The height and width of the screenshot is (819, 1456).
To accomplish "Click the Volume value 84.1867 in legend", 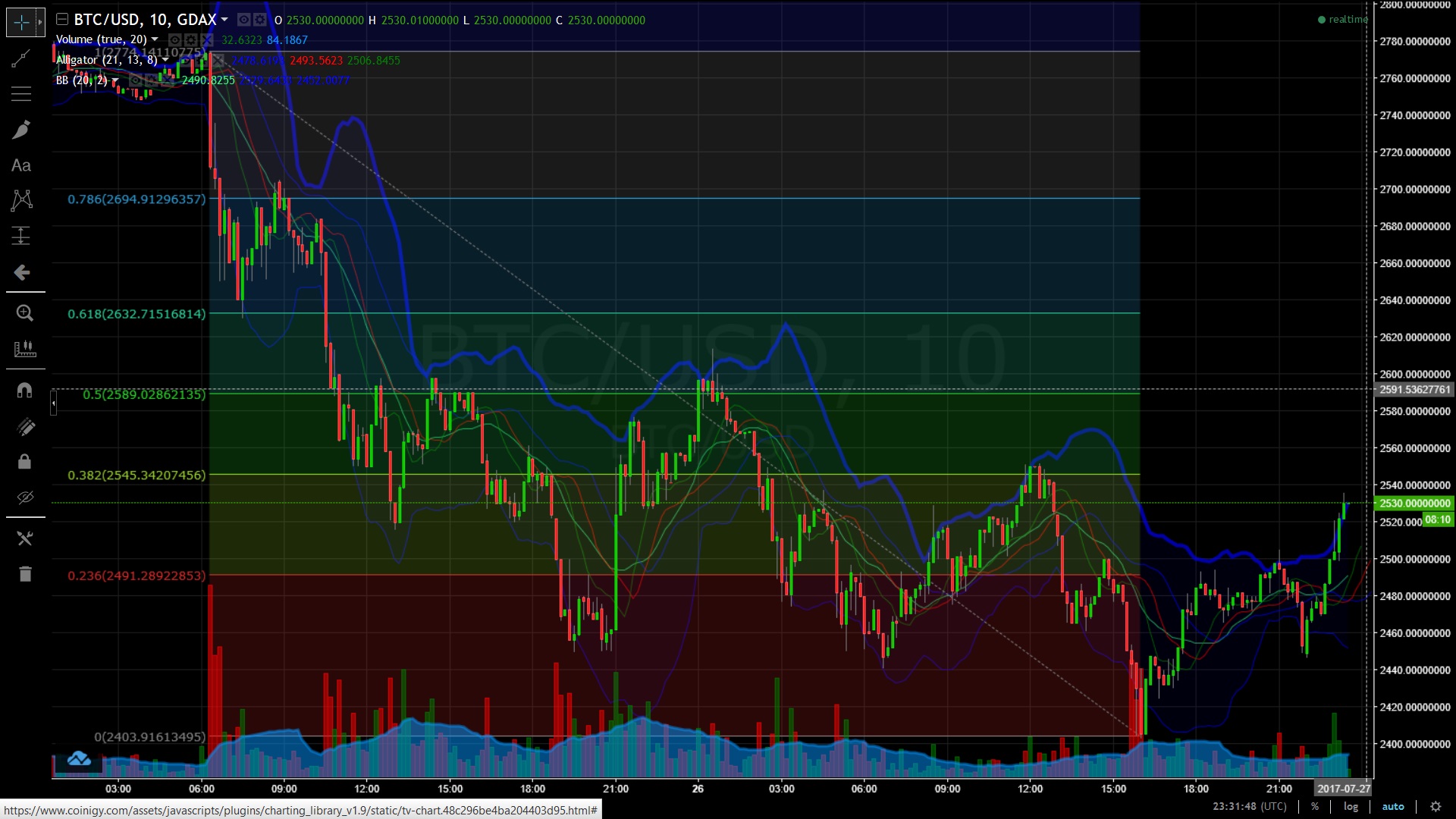I will [287, 40].
